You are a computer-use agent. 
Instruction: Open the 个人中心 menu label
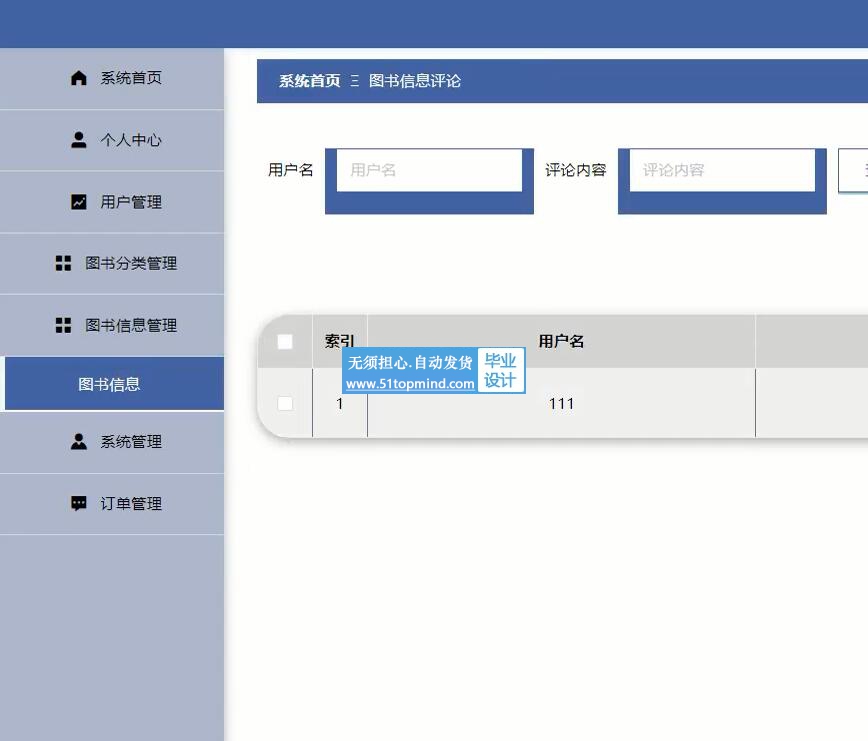[x=130, y=140]
